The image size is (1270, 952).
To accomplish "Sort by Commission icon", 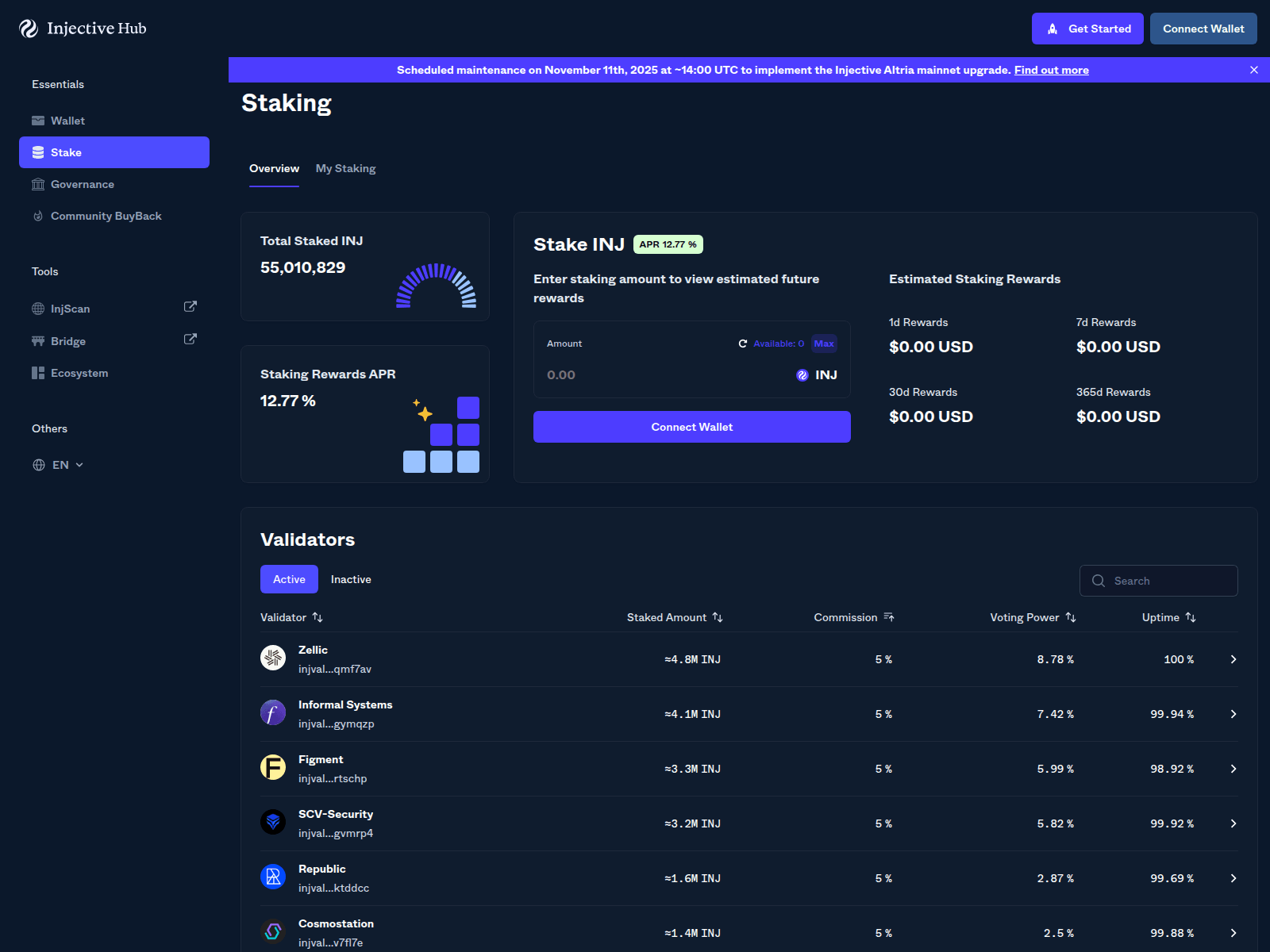I will (x=889, y=617).
